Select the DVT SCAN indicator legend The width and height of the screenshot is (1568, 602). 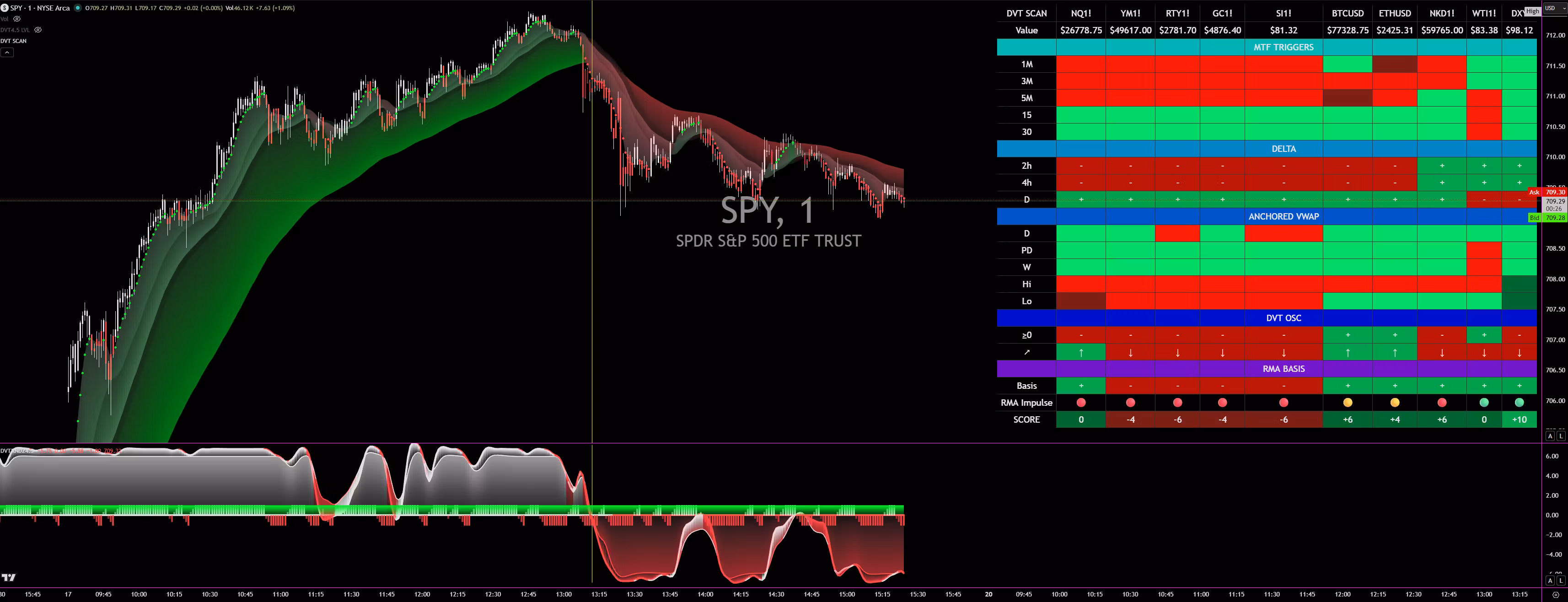pos(13,41)
